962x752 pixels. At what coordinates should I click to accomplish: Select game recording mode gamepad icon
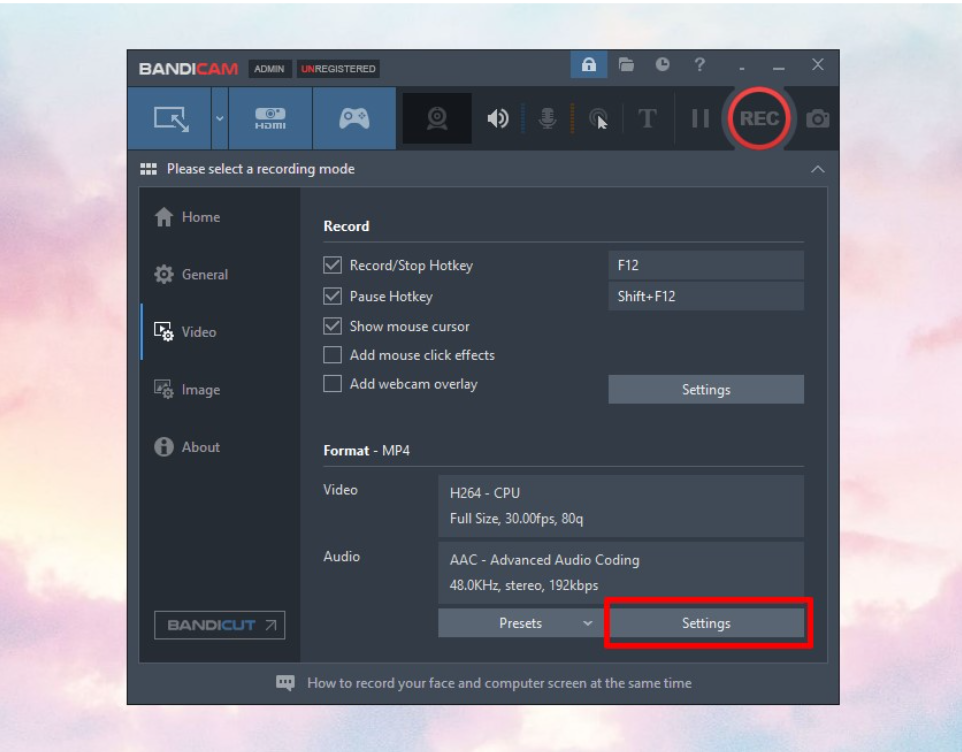pos(355,119)
